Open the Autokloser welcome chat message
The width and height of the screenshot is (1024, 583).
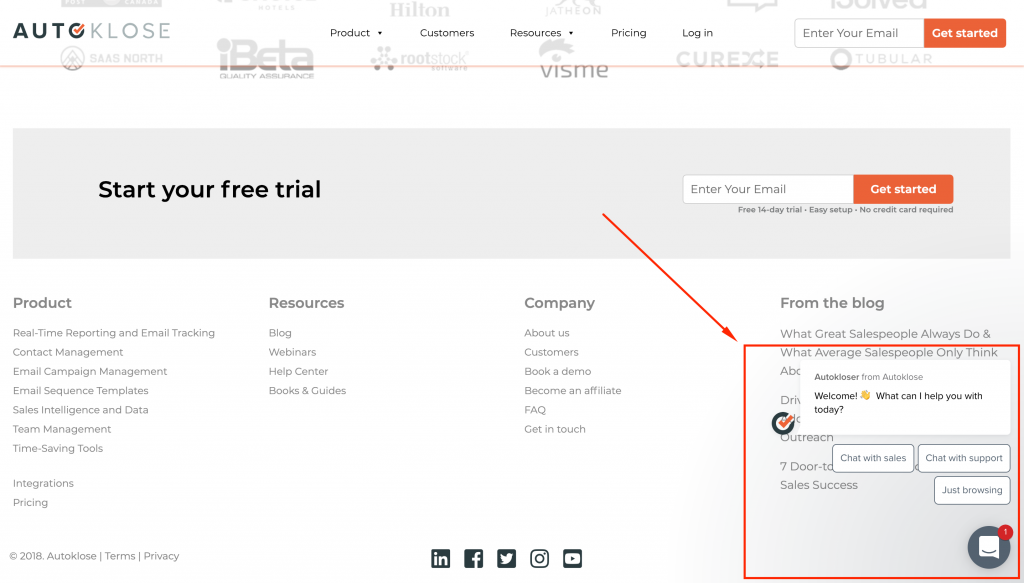click(x=905, y=397)
